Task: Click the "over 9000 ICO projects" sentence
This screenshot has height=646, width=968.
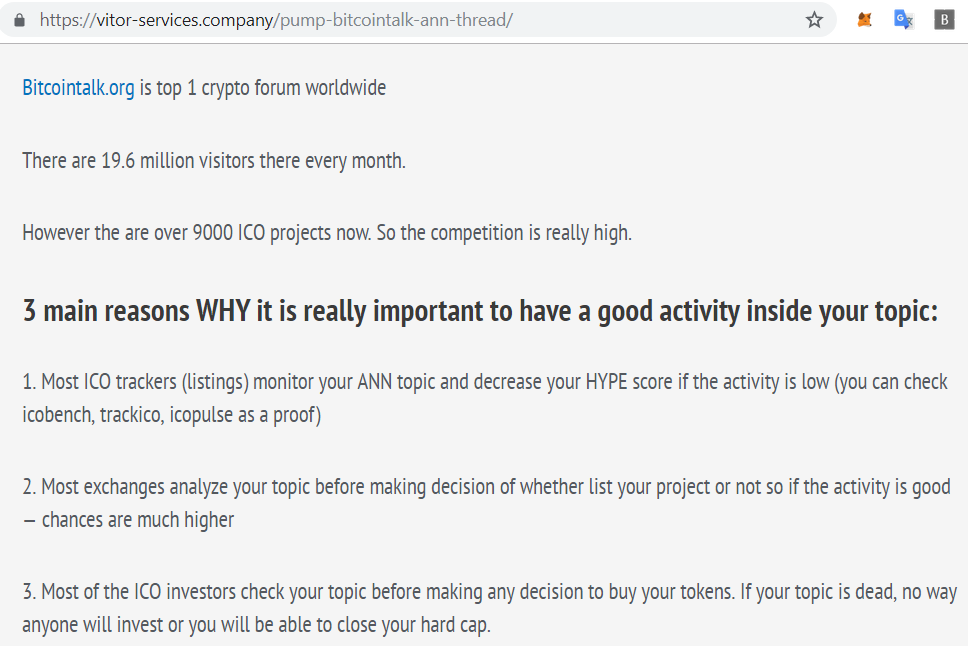Action: coord(327,233)
